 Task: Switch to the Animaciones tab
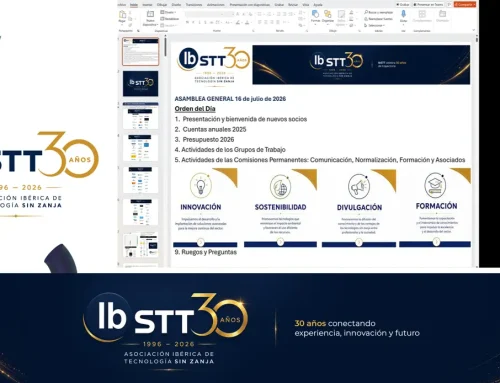[216, 5]
